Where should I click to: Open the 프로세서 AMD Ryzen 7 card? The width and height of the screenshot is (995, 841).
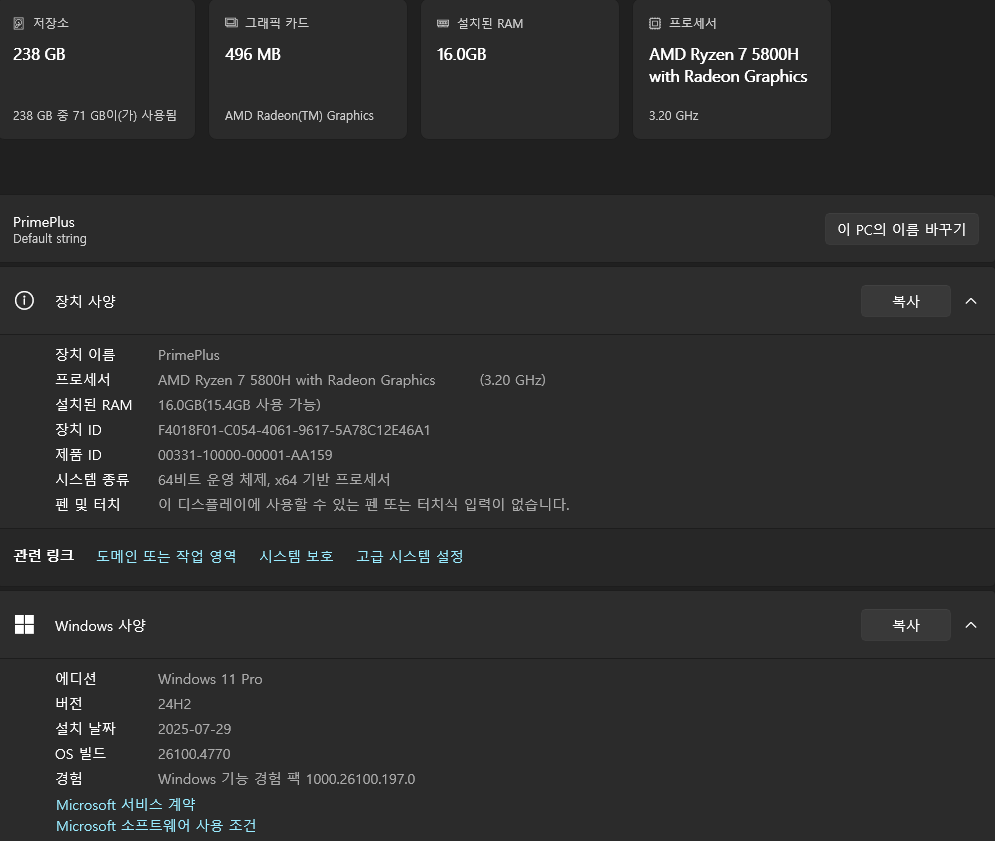click(x=732, y=69)
